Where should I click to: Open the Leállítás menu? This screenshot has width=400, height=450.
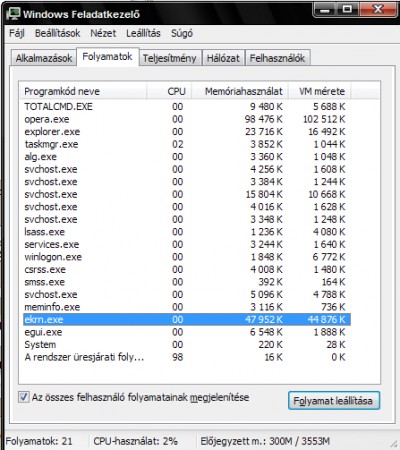[143, 33]
